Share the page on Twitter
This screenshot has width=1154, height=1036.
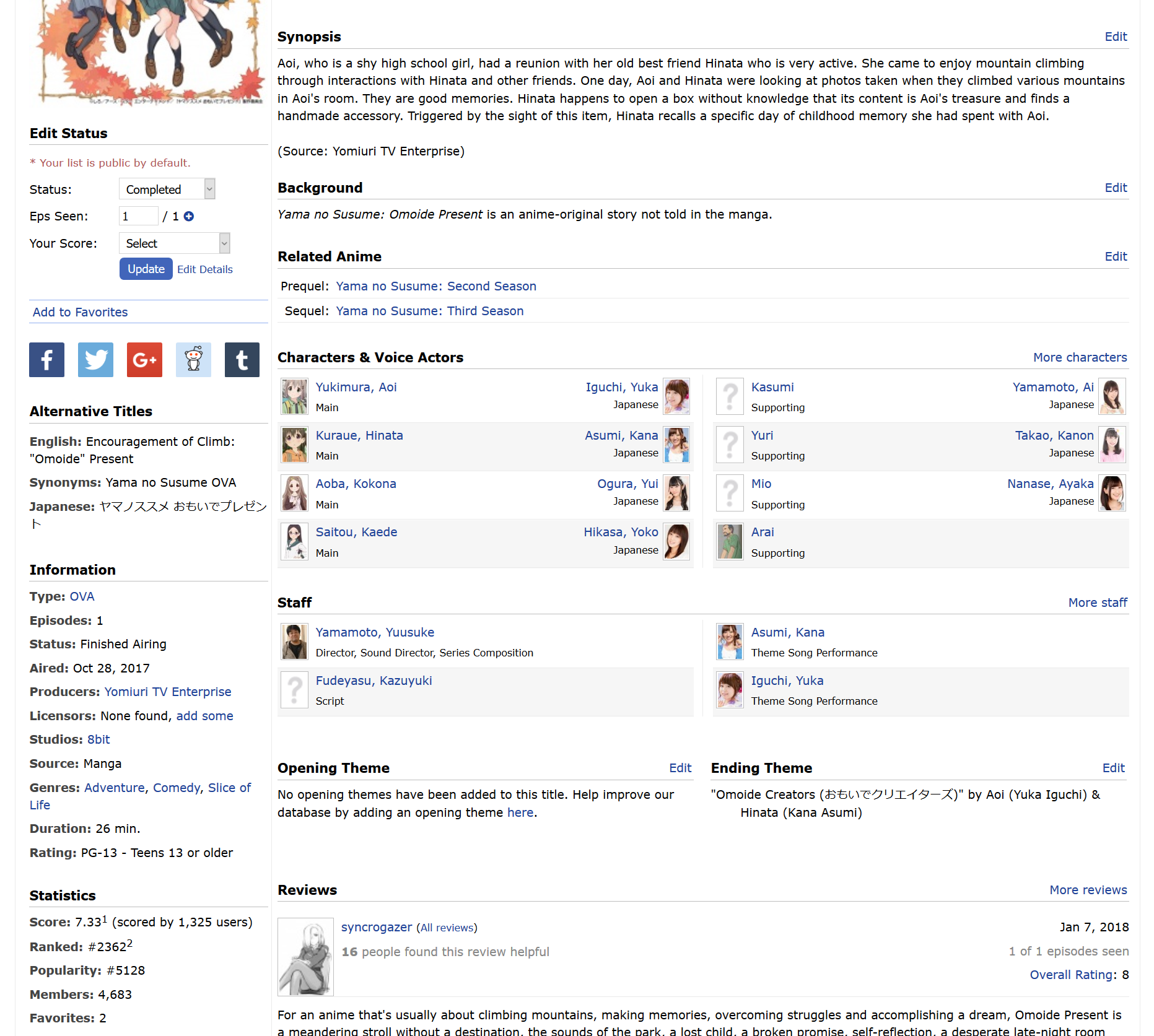tap(95, 360)
